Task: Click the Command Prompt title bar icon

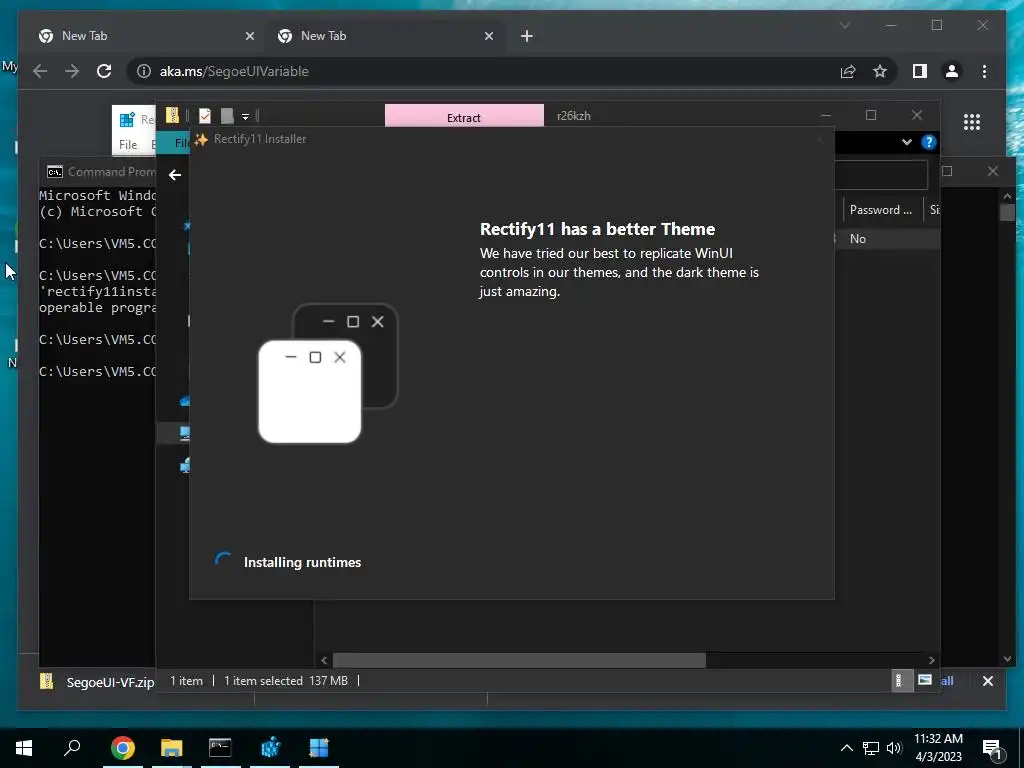Action: tap(55, 172)
